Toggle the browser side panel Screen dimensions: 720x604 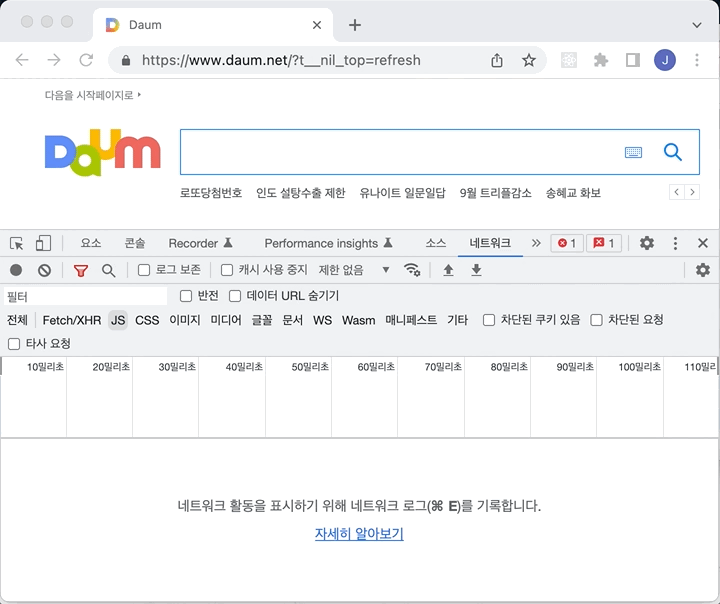(x=633, y=60)
